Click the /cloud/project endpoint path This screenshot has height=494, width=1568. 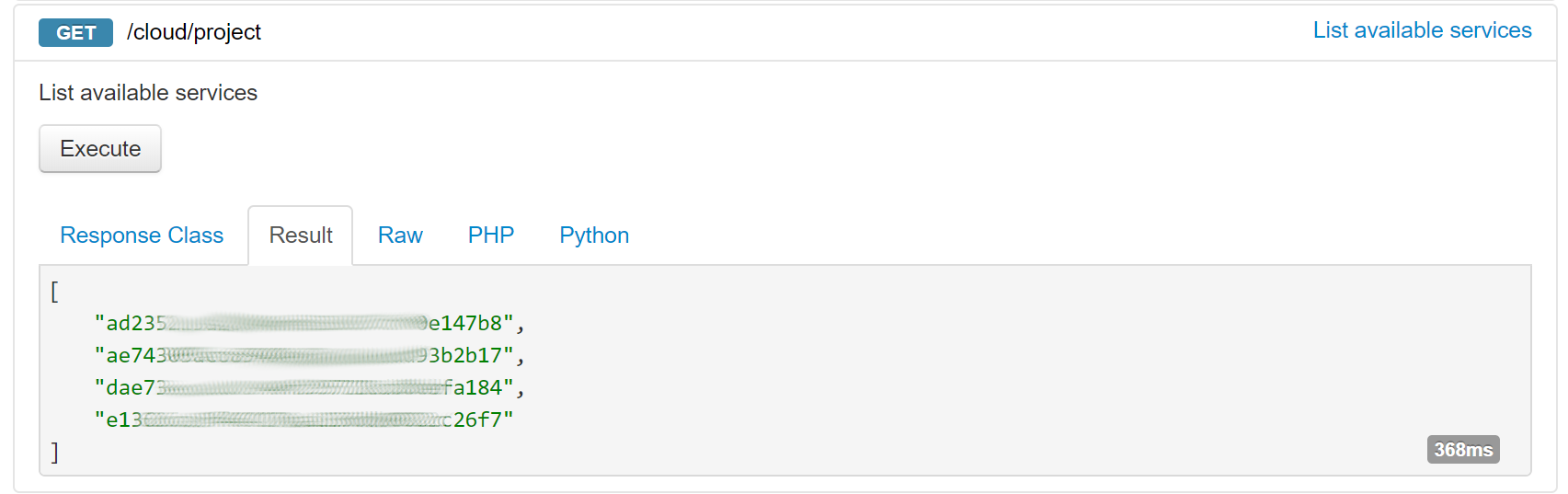coord(194,32)
